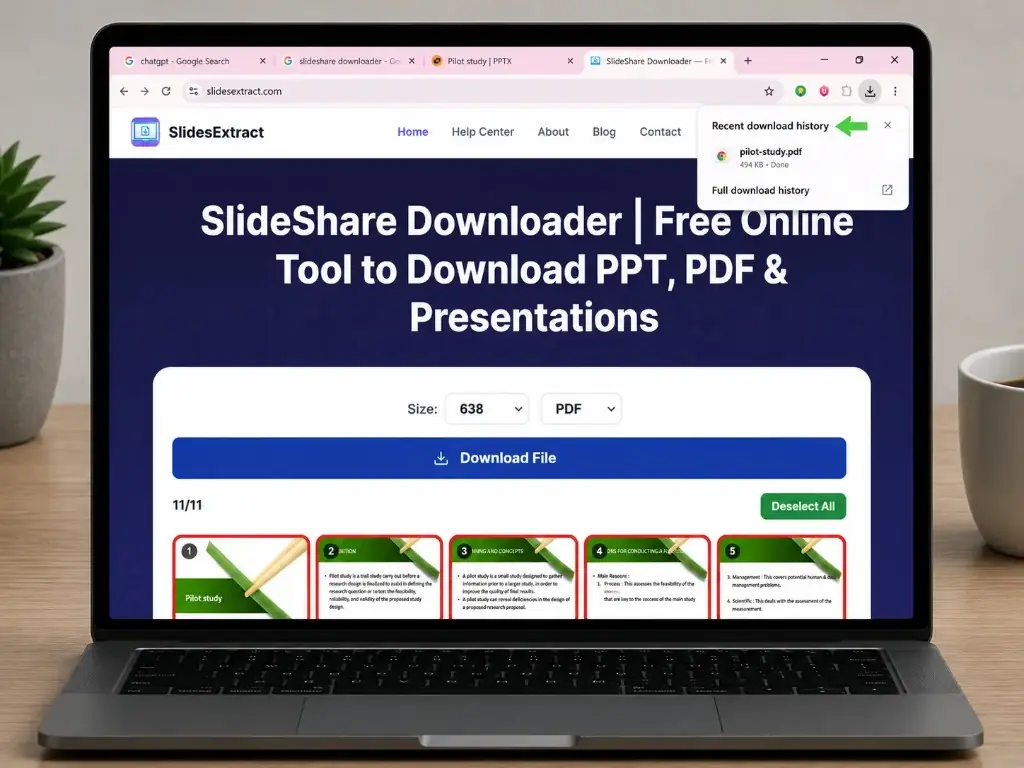The width and height of the screenshot is (1024, 768).
Task: Click the SlidesExtract brand name
Action: click(216, 132)
